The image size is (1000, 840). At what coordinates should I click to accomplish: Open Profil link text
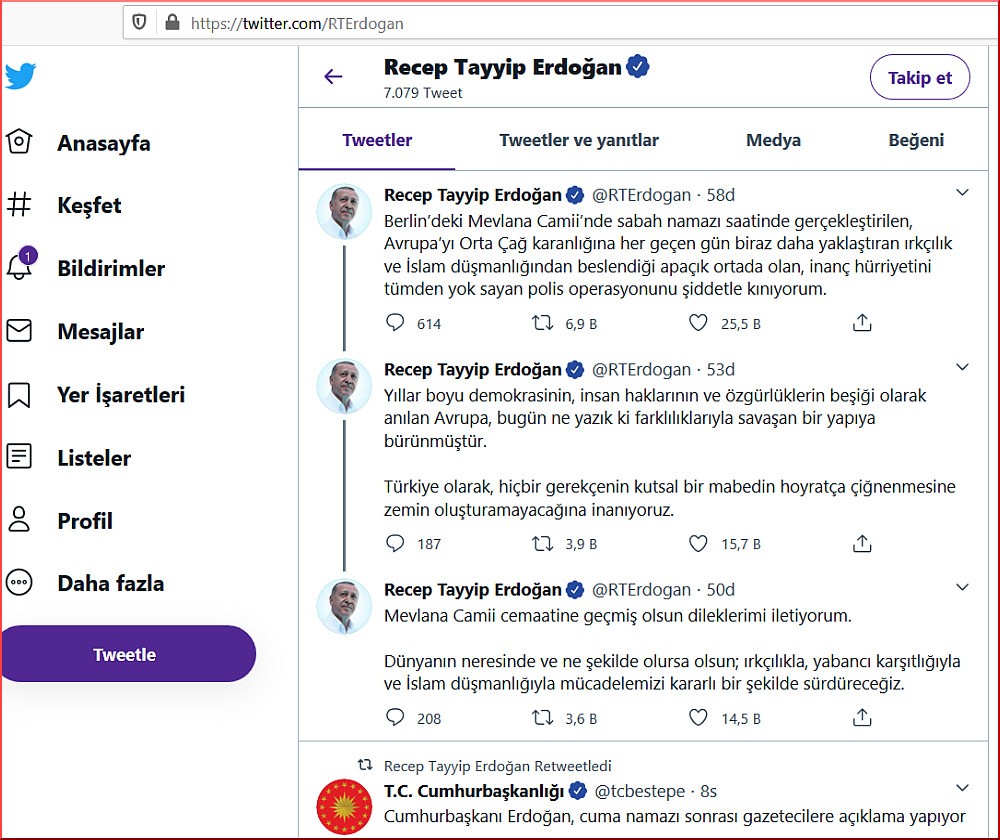click(x=85, y=520)
